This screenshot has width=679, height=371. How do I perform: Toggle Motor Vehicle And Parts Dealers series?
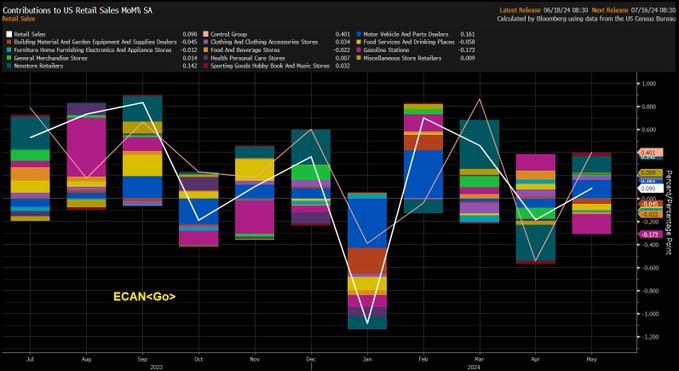(405, 34)
